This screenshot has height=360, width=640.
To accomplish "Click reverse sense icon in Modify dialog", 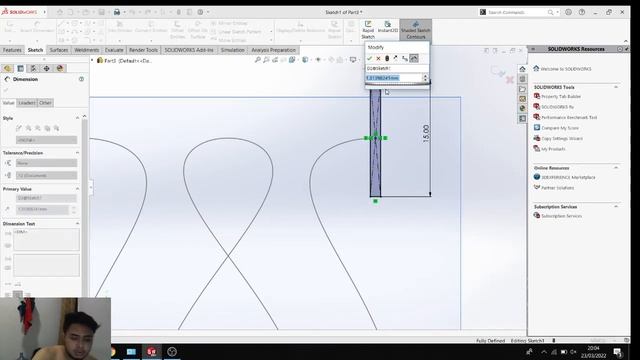I will tap(396, 58).
